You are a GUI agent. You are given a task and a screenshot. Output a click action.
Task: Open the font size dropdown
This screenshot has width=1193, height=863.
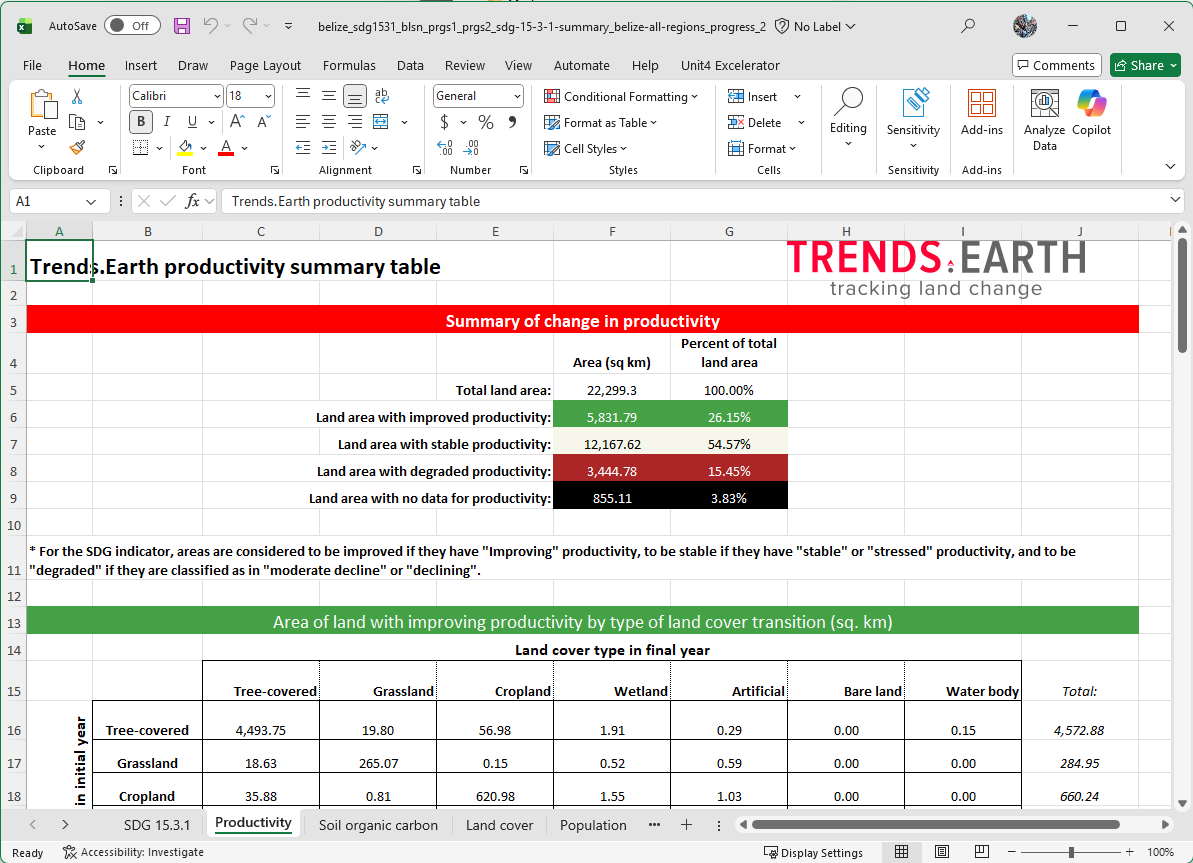[268, 96]
